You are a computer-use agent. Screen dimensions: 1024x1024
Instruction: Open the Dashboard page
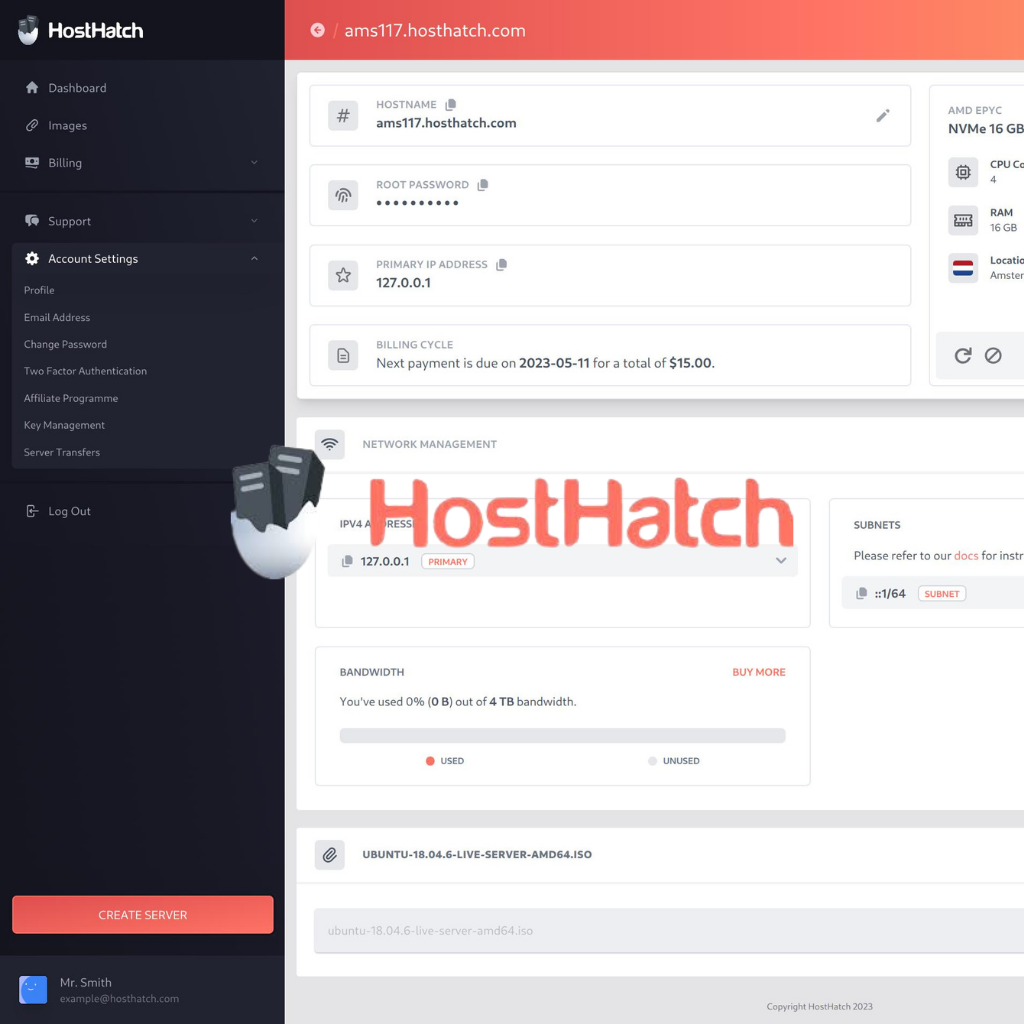(77, 88)
